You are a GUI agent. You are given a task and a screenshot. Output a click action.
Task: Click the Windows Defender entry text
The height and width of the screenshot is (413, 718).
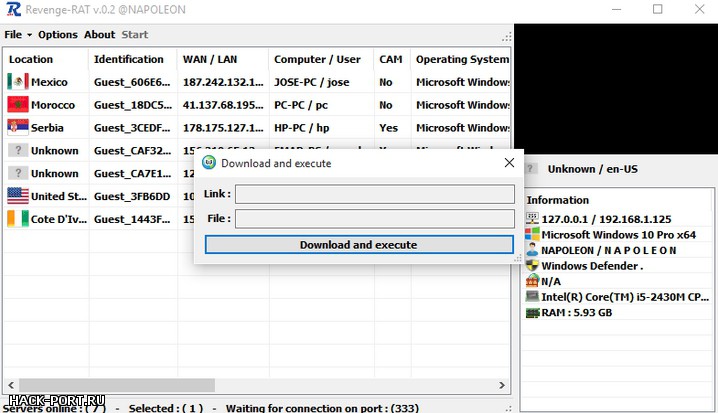click(592, 266)
